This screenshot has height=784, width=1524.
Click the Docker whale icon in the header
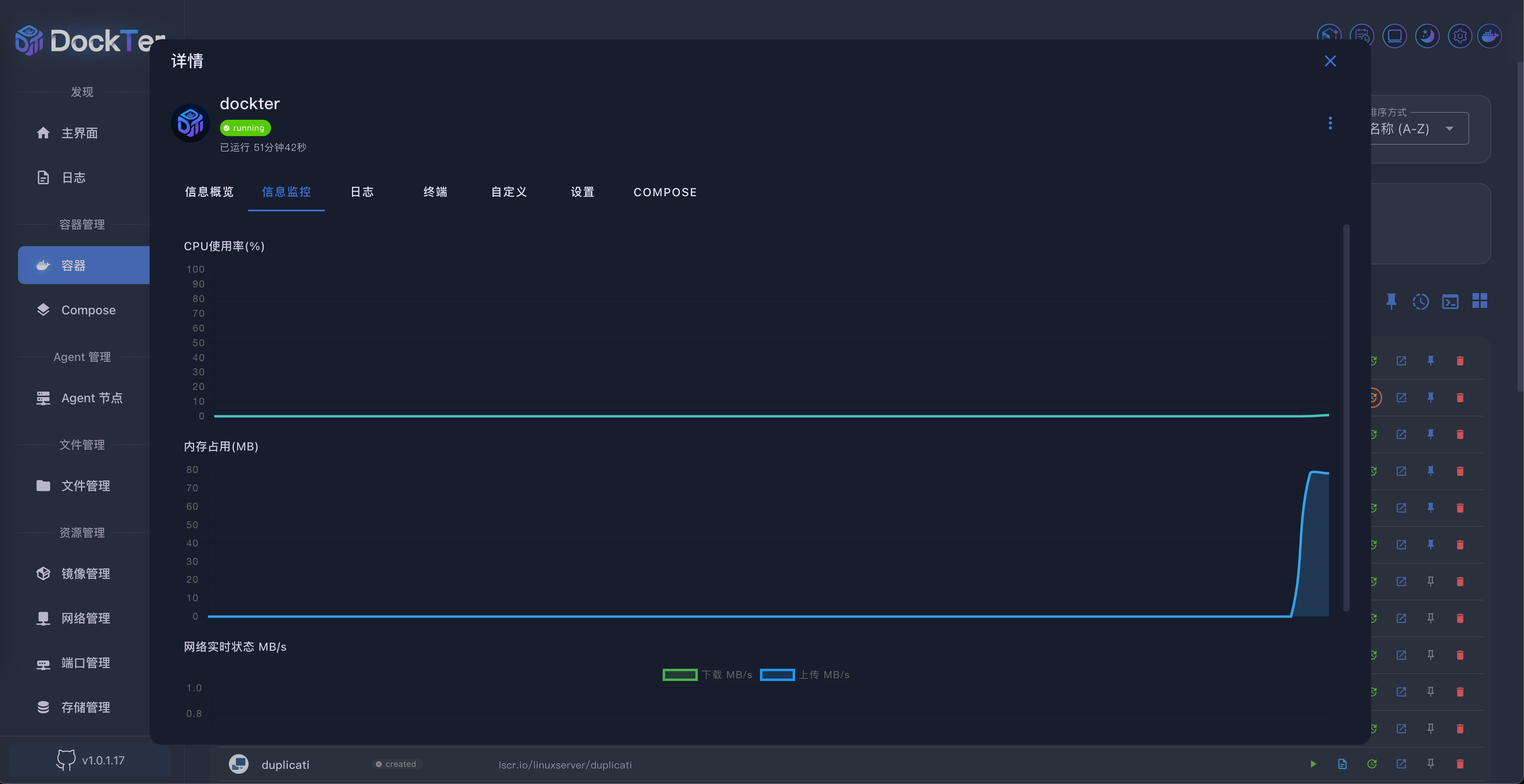[1489, 36]
